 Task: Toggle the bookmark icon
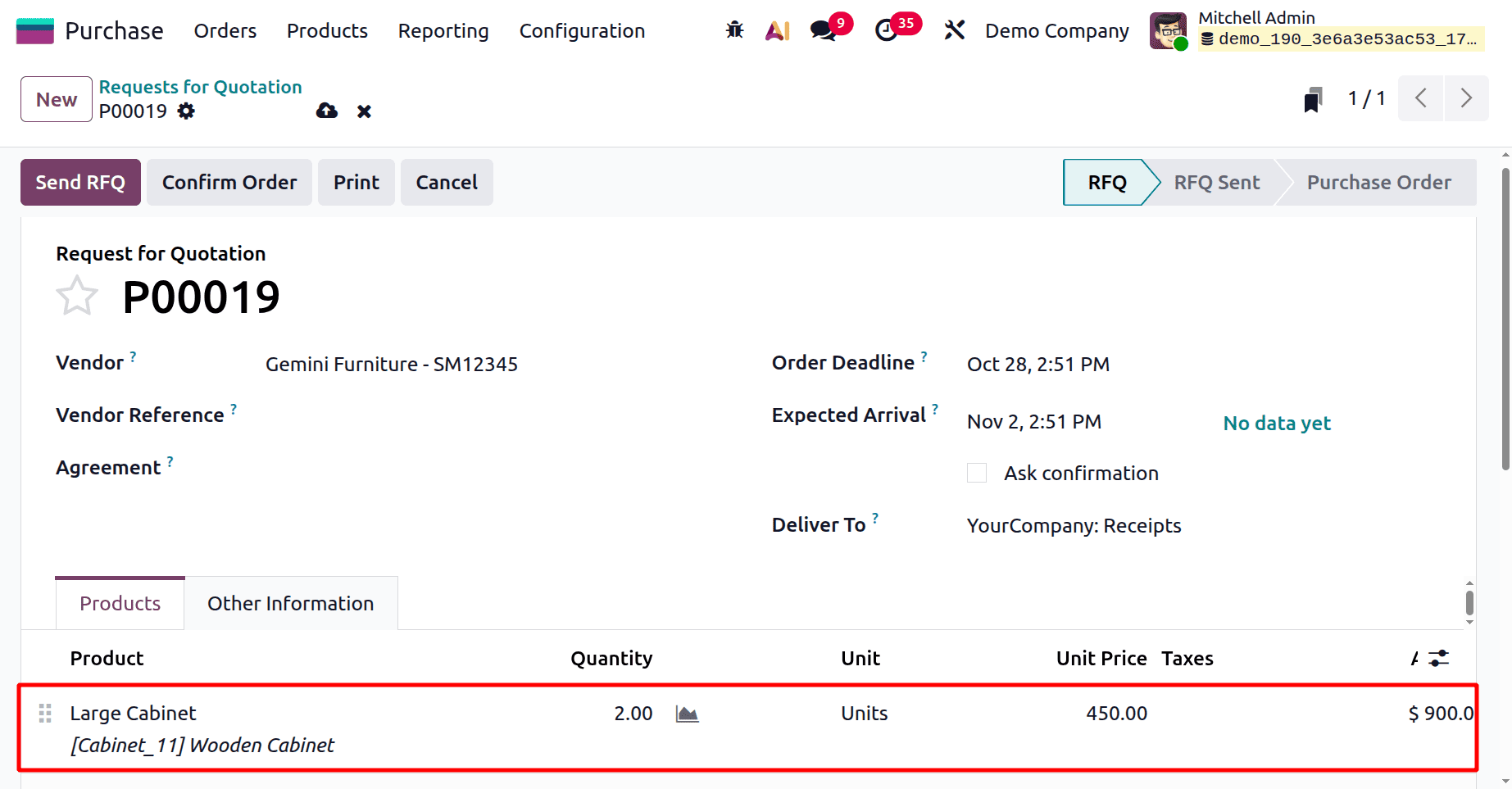(1313, 98)
